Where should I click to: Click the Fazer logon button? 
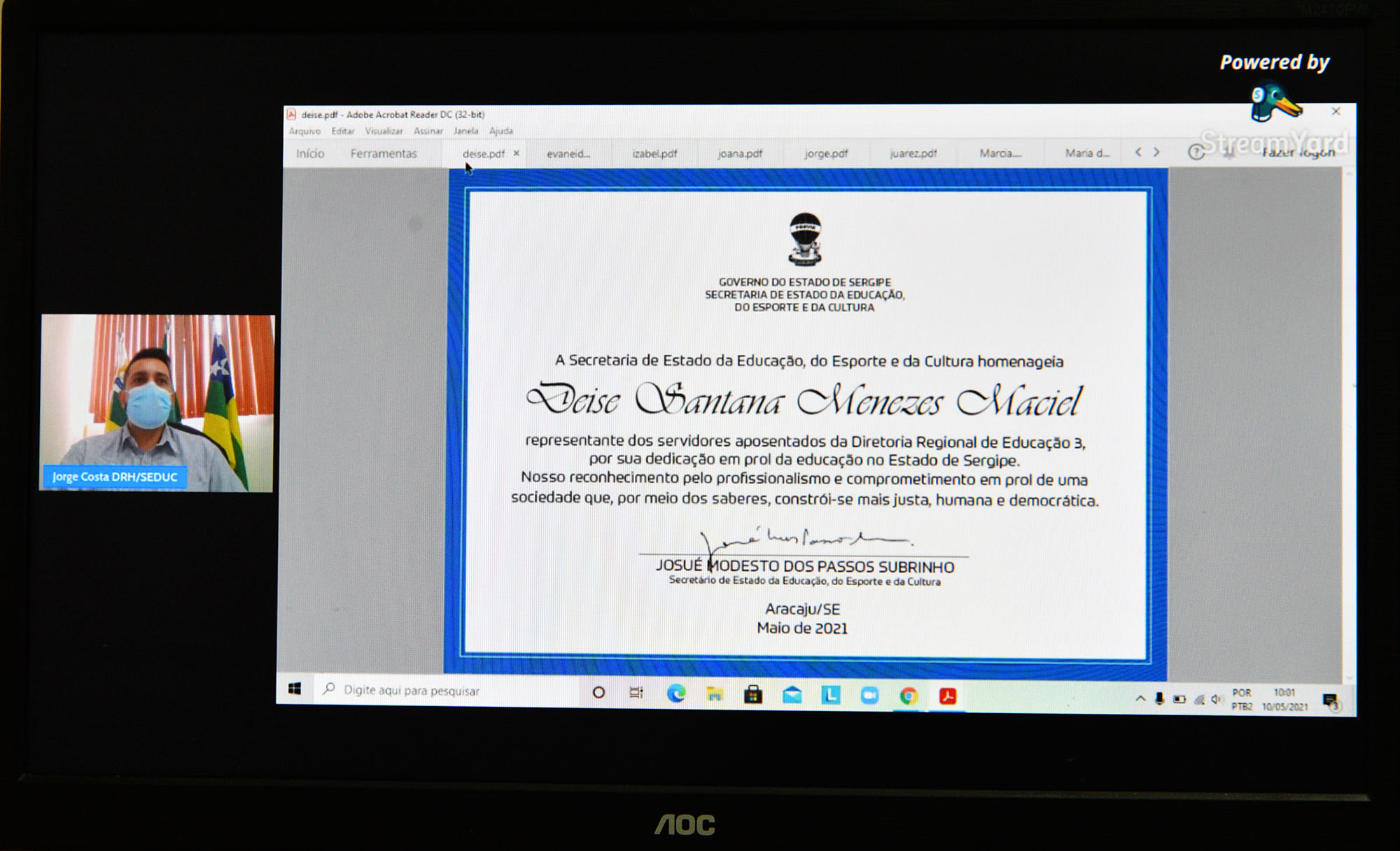pos(1298,153)
